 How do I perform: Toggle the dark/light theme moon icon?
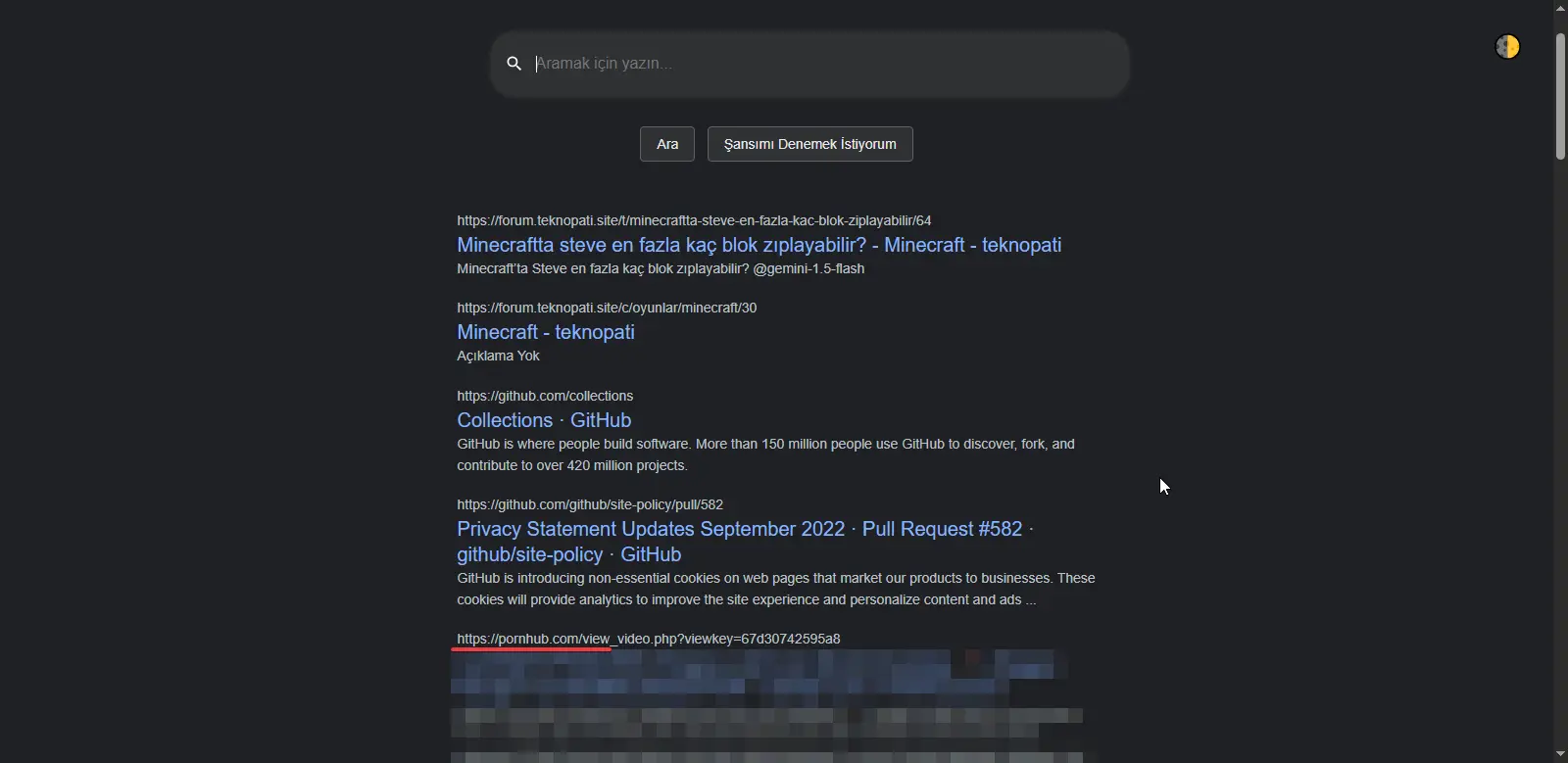1507,46
